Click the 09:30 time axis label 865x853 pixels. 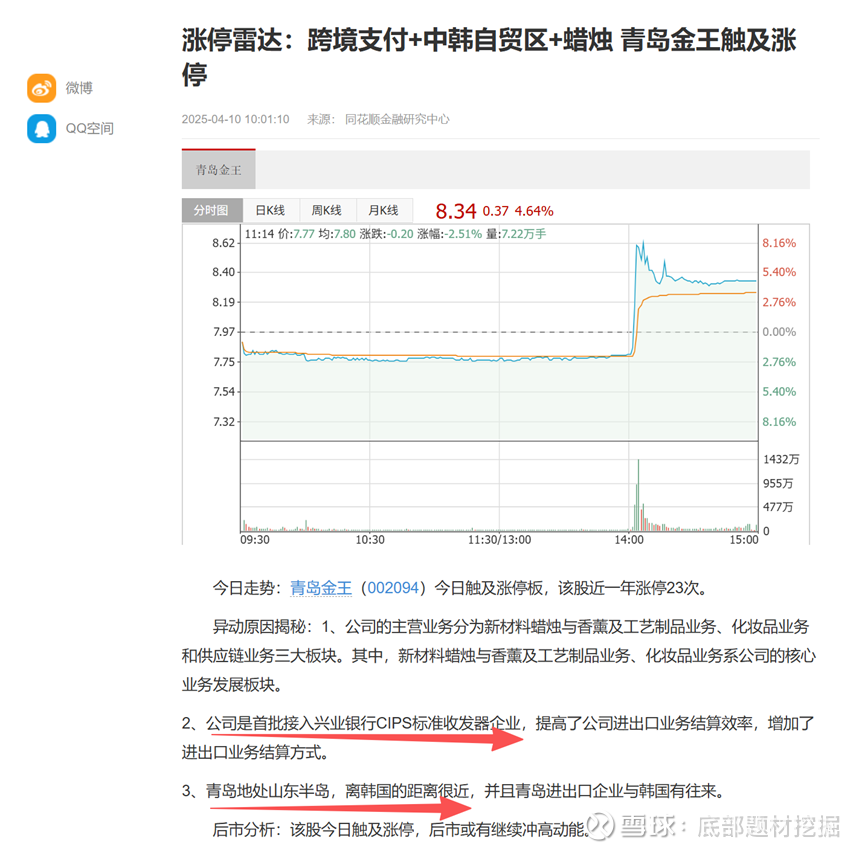coord(255,540)
